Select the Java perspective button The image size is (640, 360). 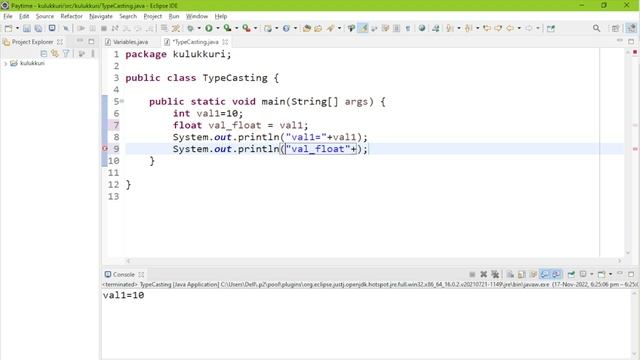(x=631, y=28)
